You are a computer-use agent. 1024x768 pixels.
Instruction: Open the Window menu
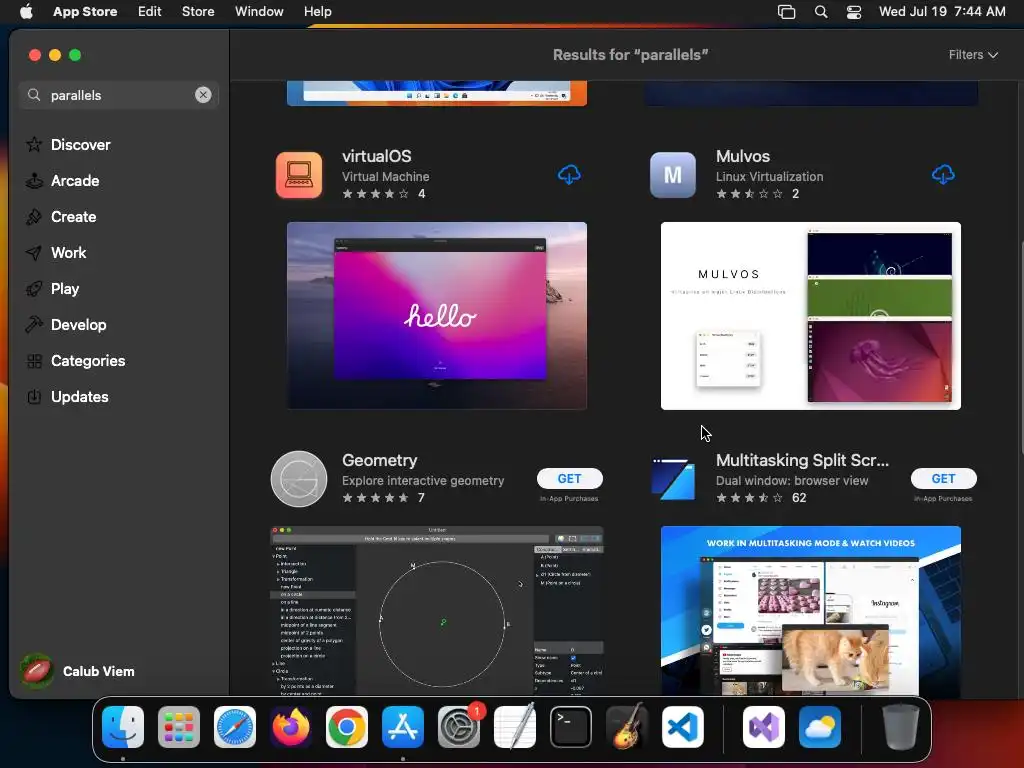(259, 11)
